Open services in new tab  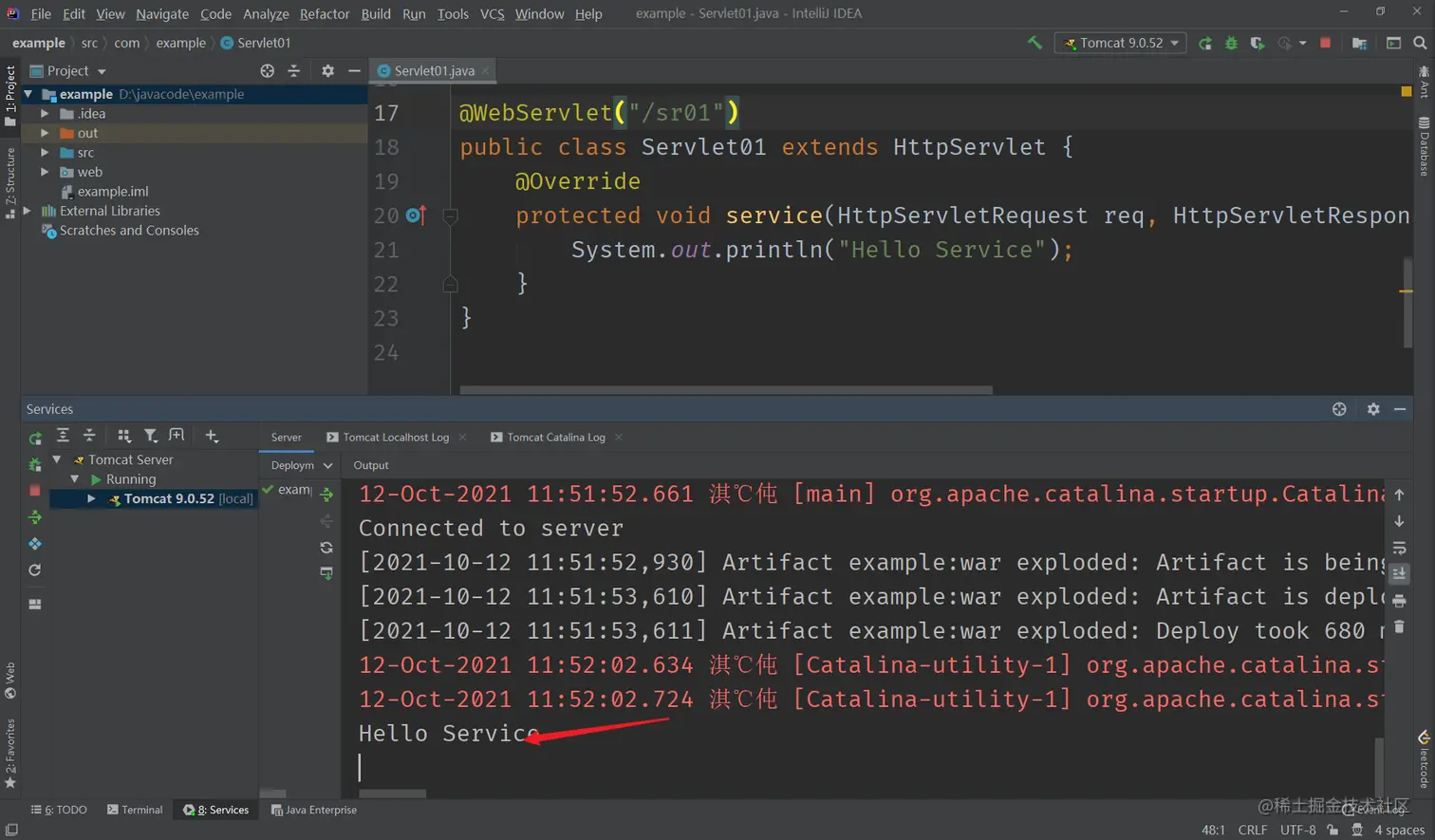coord(177,436)
